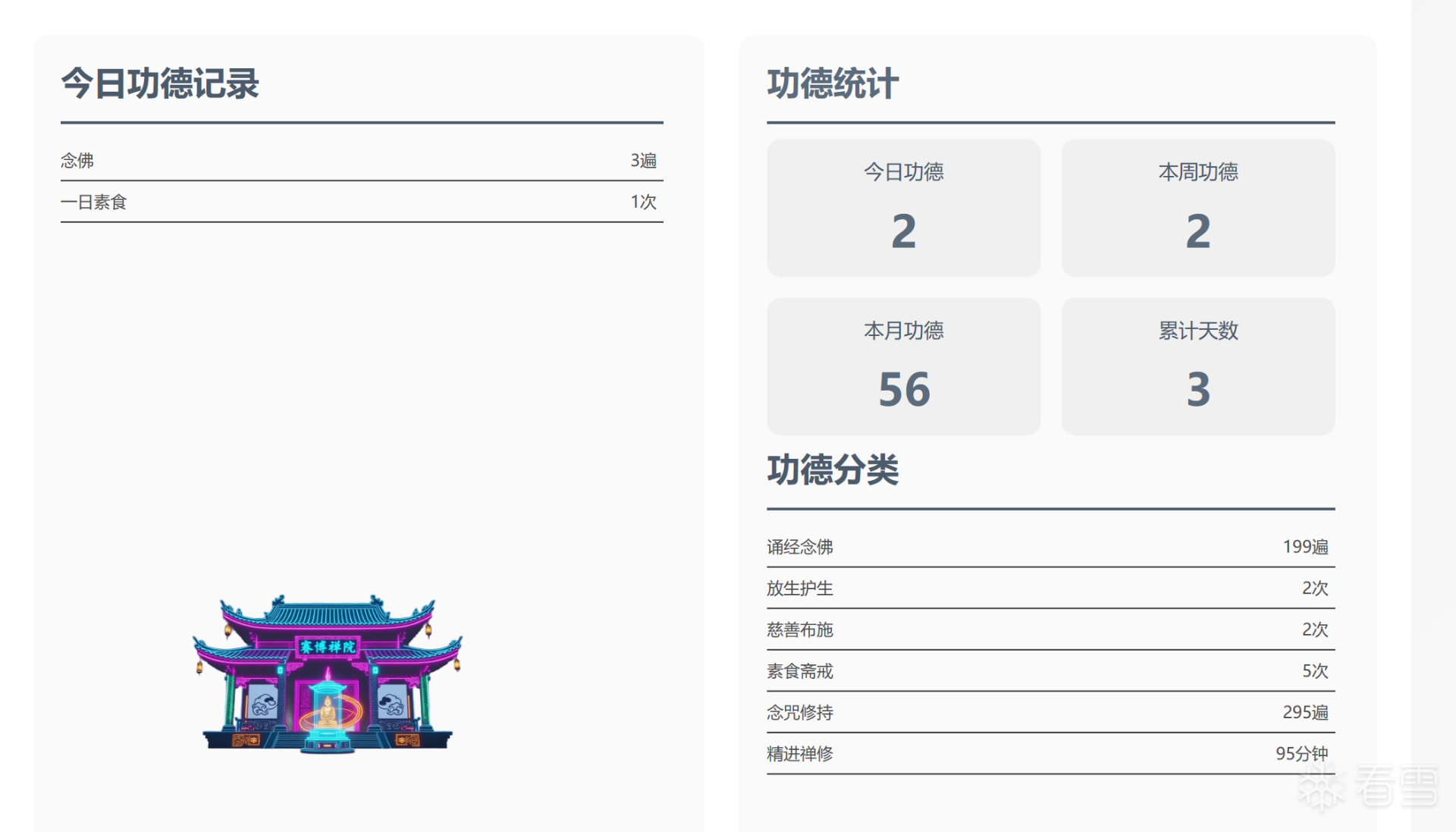Click the cyber temple illustration
Image resolution: width=1456 pixels, height=832 pixels.
coord(327,673)
